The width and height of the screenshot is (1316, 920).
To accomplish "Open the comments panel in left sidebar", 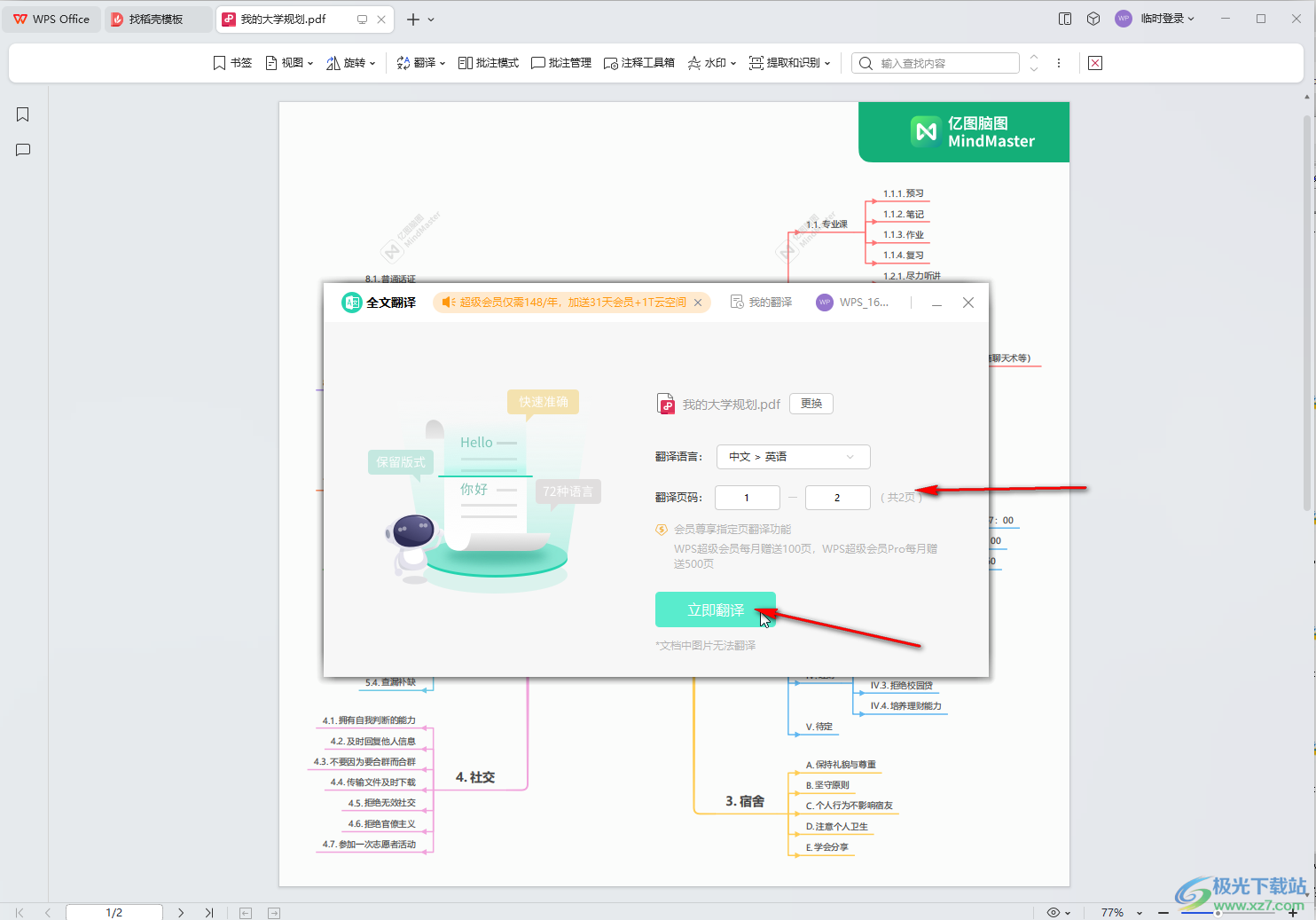I will [23, 150].
